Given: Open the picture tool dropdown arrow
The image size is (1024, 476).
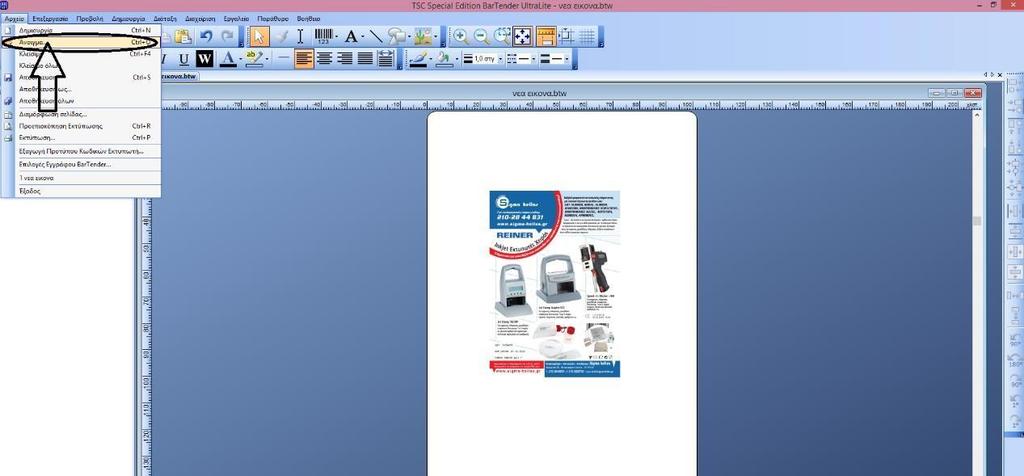Looking at the screenshot, I should coord(438,37).
